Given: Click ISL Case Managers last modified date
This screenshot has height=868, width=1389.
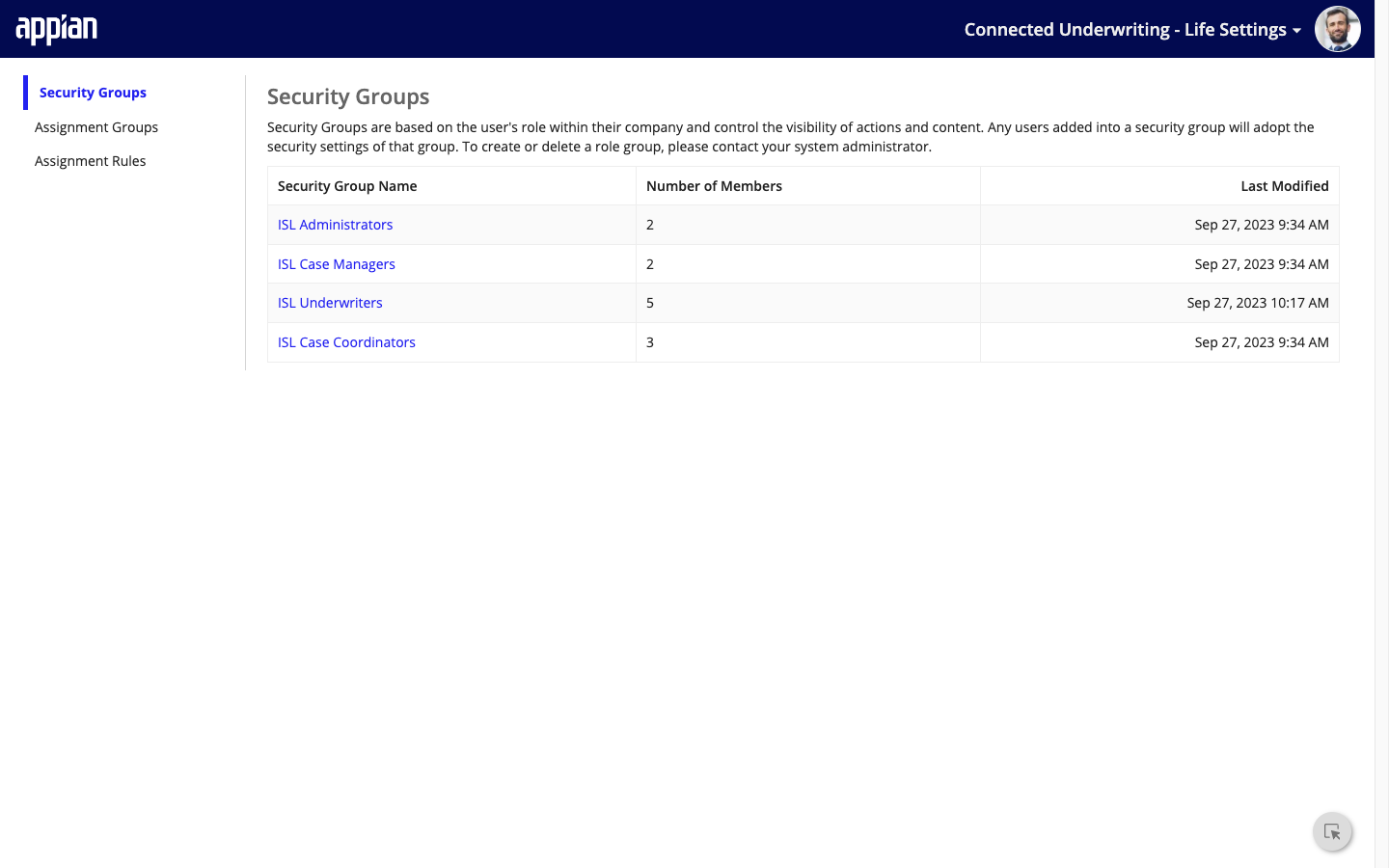Looking at the screenshot, I should tap(1262, 264).
